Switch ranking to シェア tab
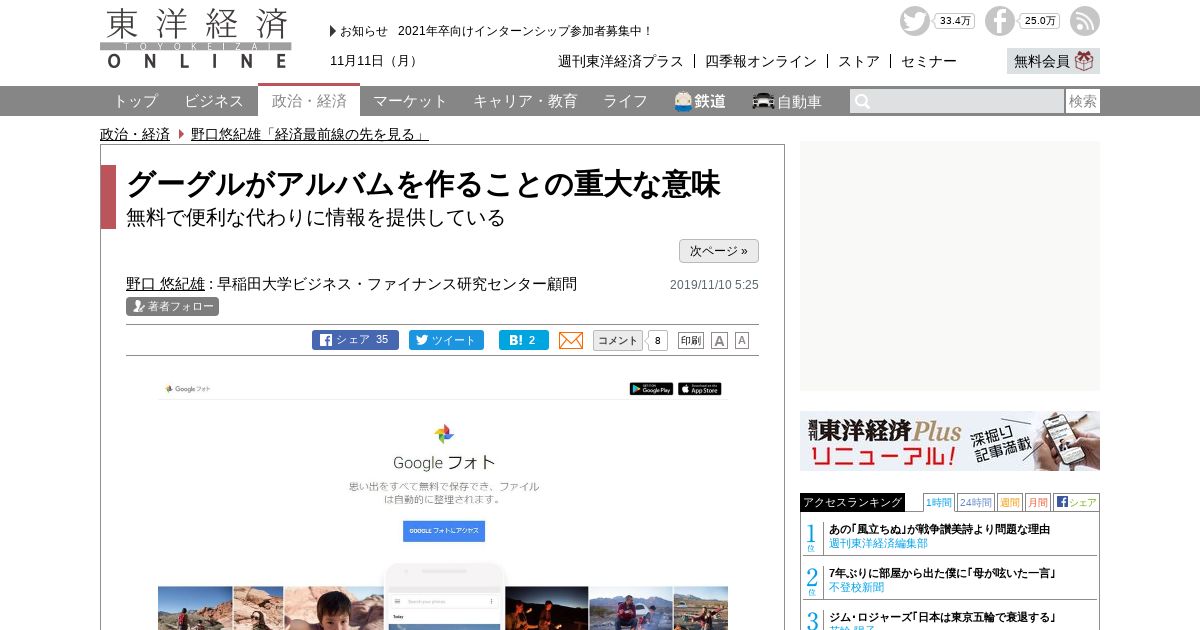1200x630 pixels. click(1076, 502)
